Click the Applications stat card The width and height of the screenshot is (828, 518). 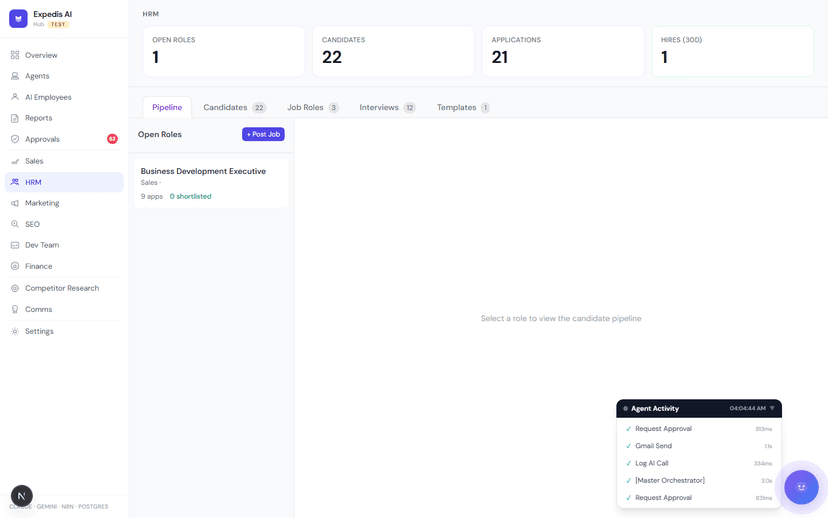pyautogui.click(x=563, y=51)
